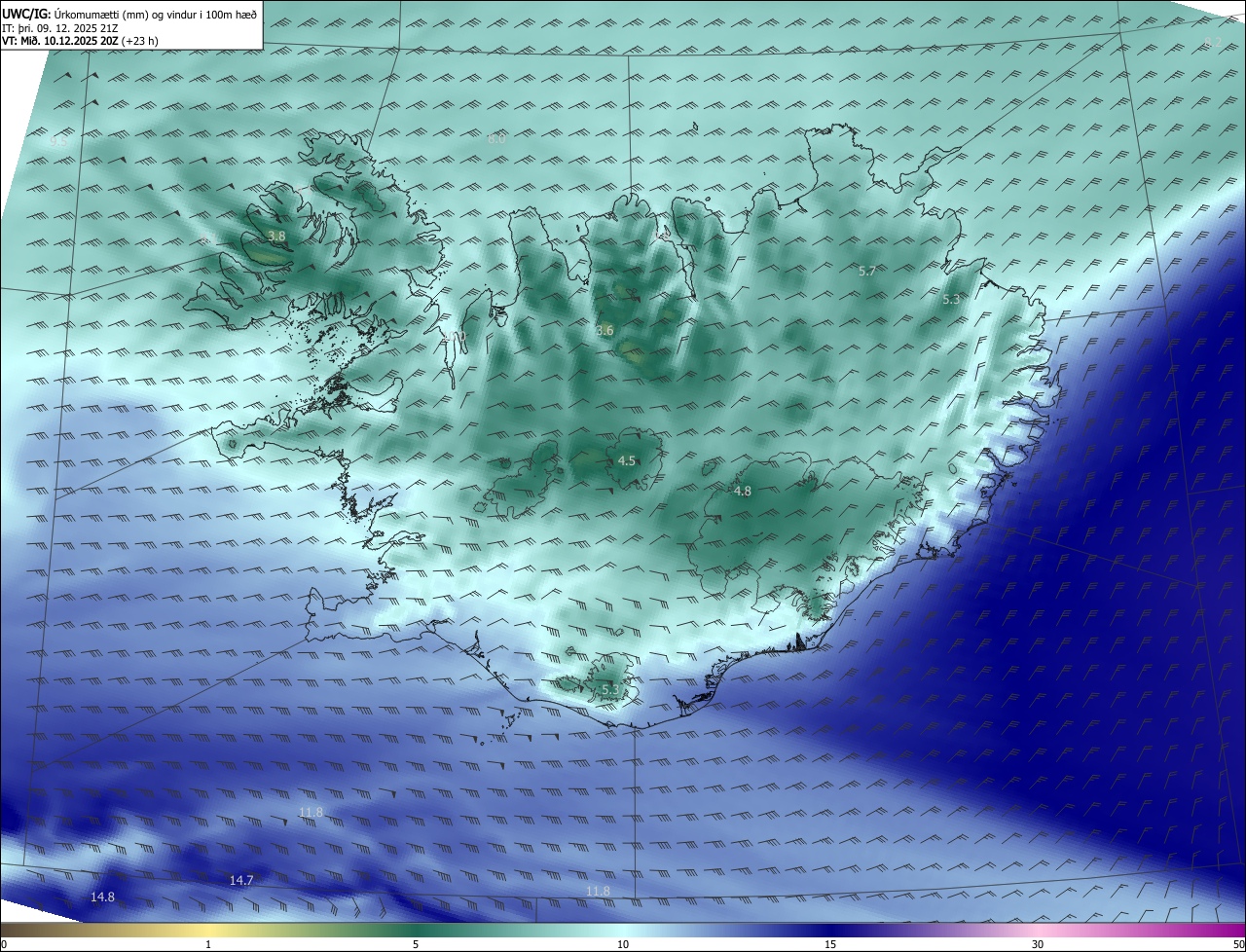Click the color scale tick labelled 10
This screenshot has width=1246, height=952.
pos(623,944)
